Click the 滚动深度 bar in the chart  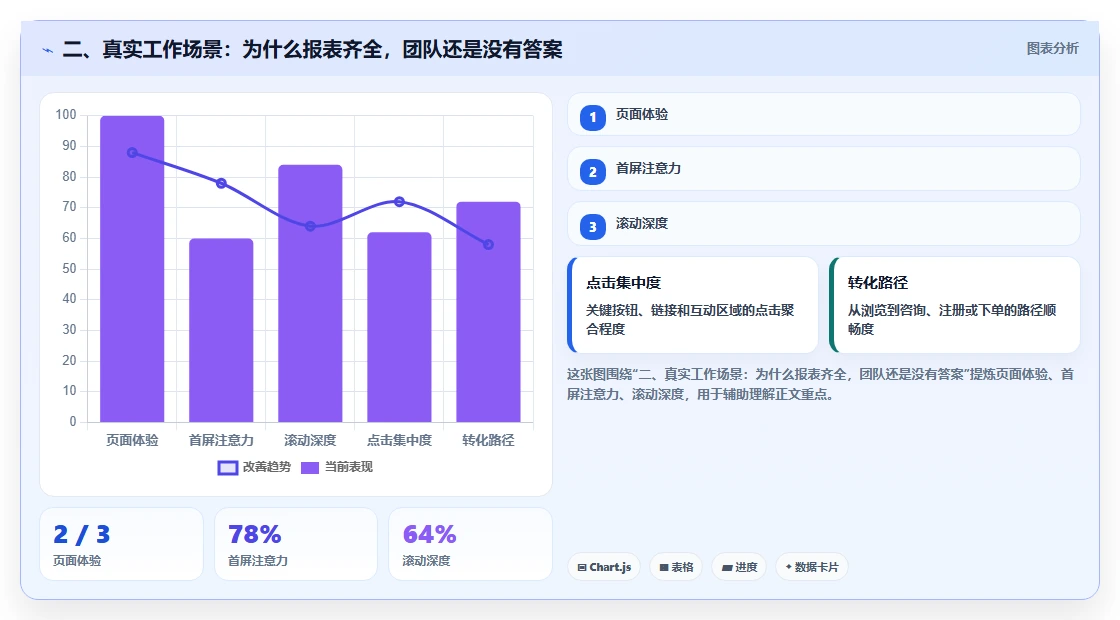point(310,293)
